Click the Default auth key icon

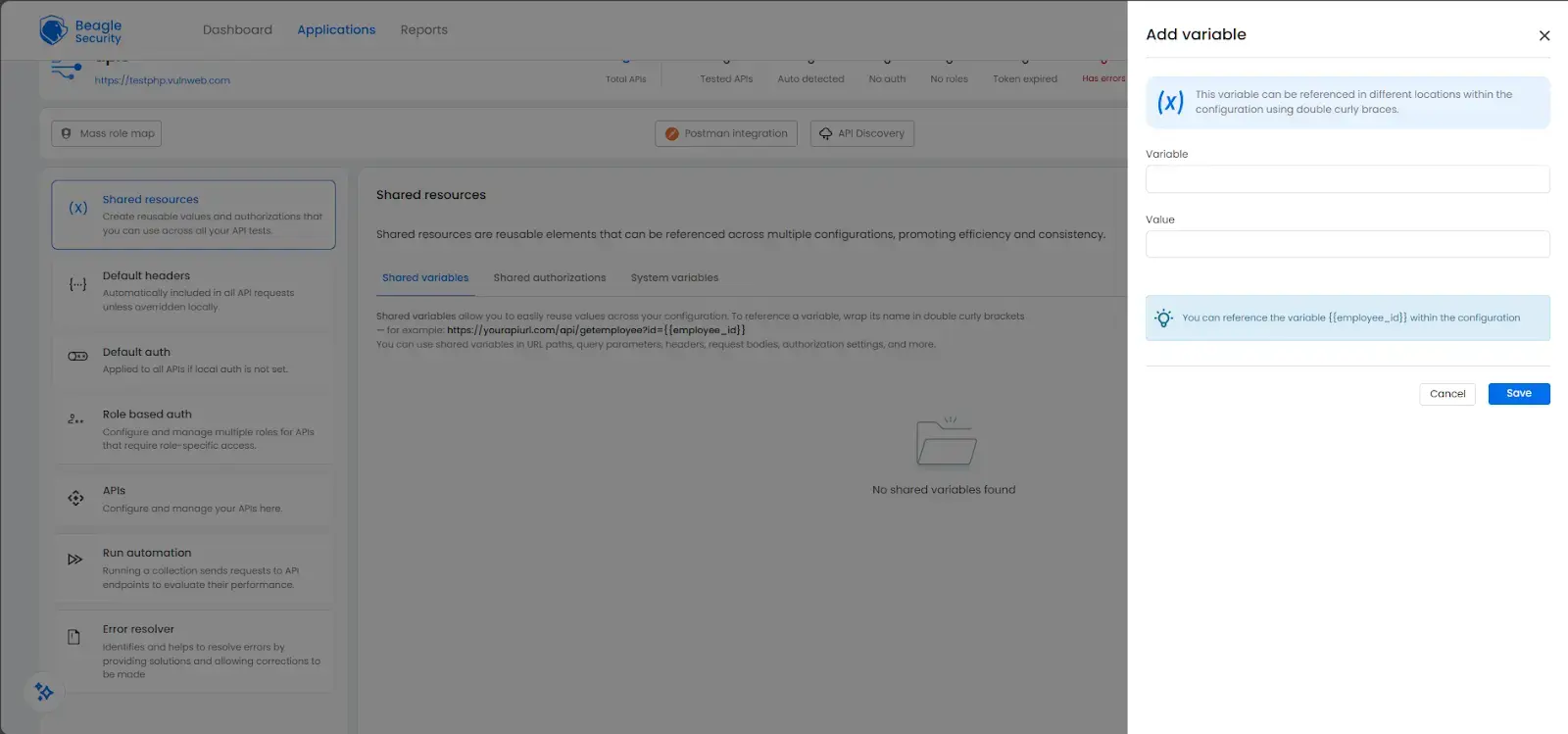77,356
